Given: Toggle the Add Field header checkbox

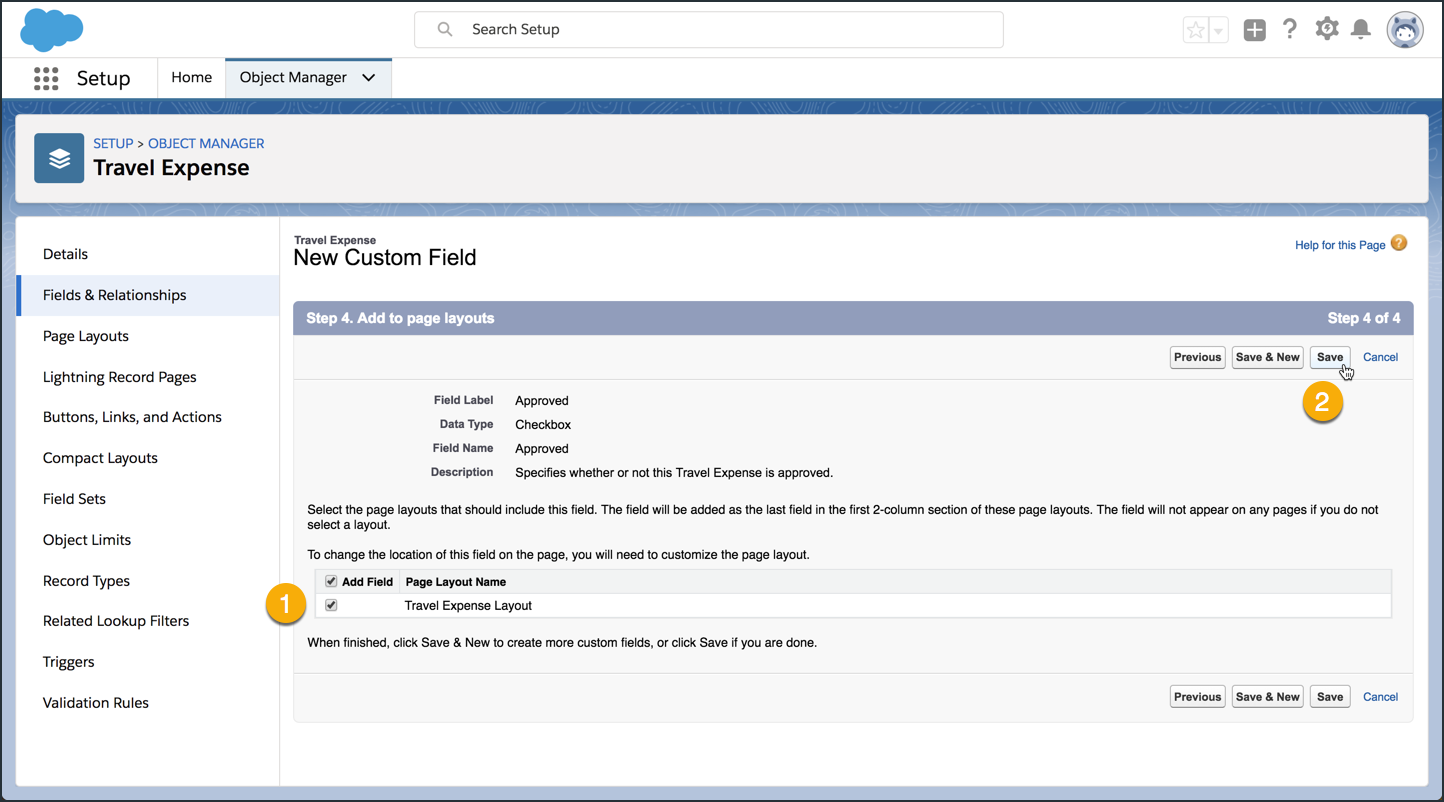Looking at the screenshot, I should tap(331, 581).
